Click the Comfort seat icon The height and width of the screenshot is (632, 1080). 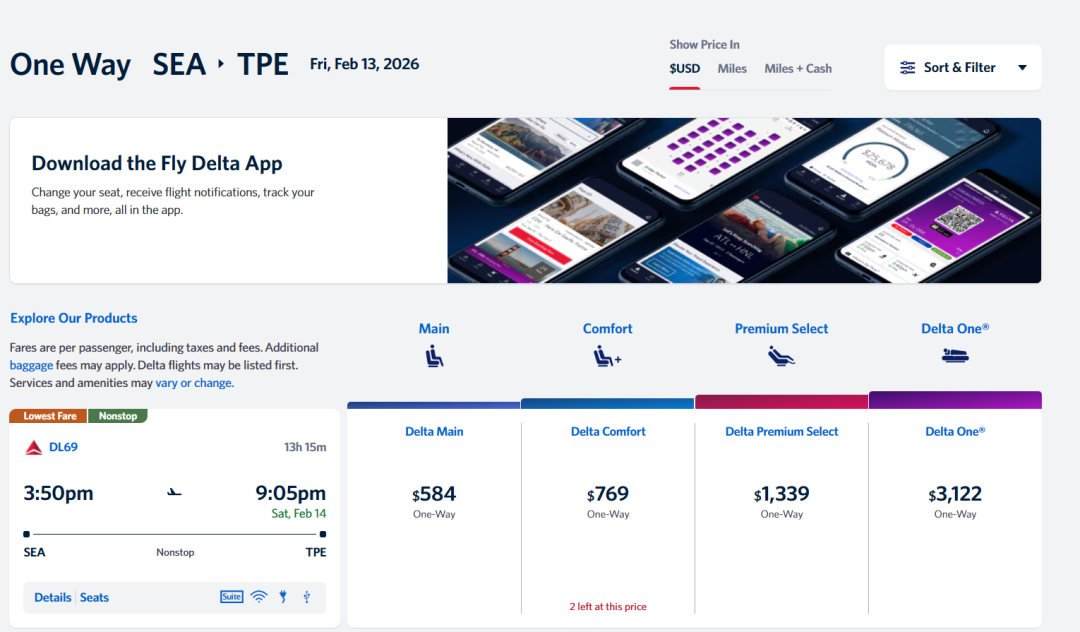click(607, 356)
